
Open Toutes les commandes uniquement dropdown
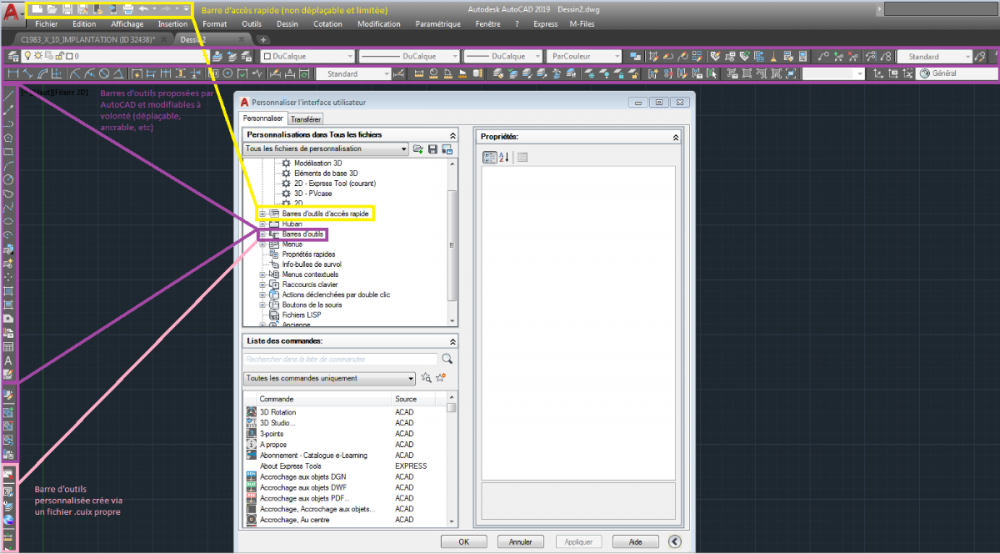tap(329, 379)
